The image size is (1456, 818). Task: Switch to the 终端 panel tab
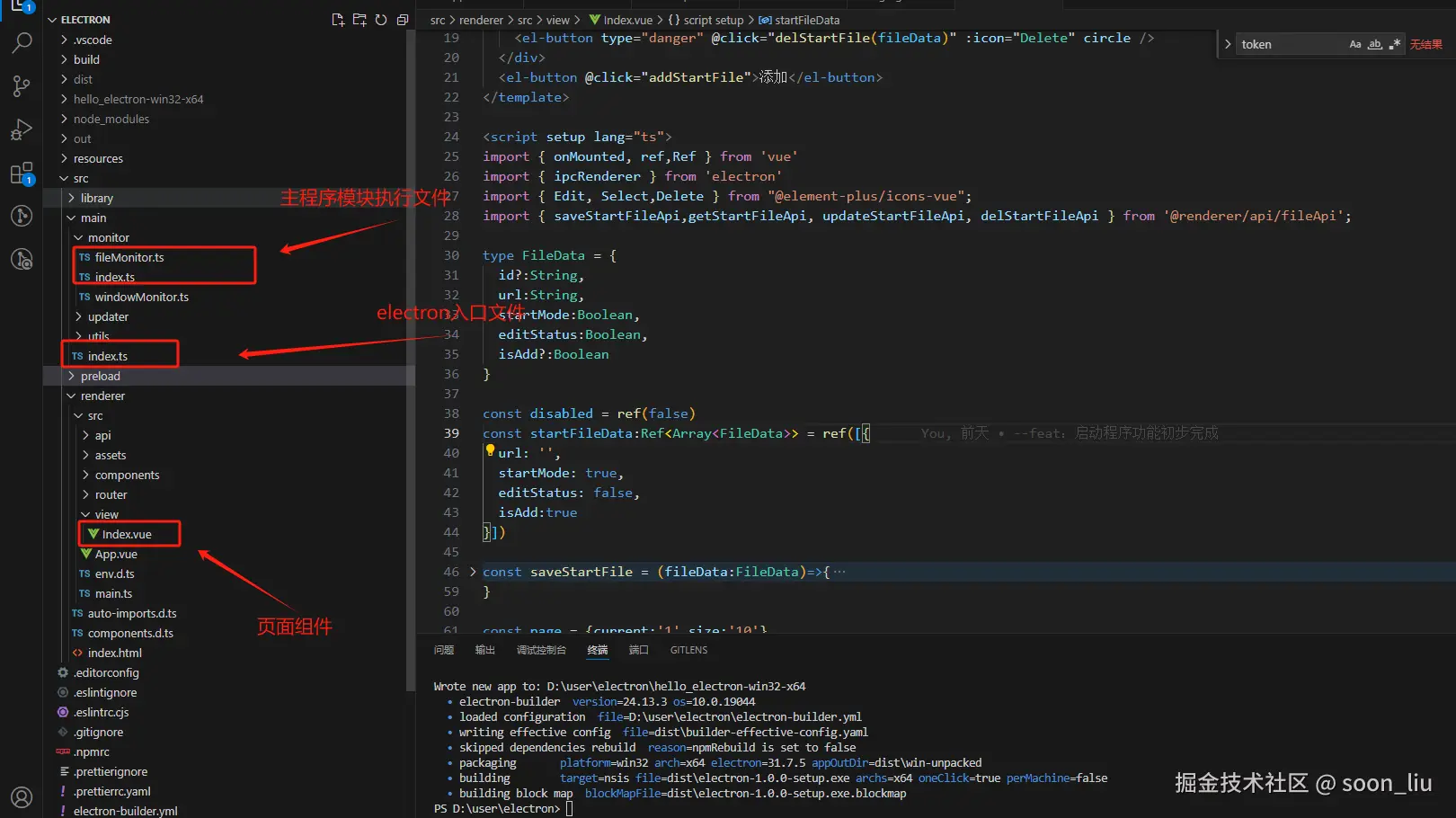coord(598,650)
